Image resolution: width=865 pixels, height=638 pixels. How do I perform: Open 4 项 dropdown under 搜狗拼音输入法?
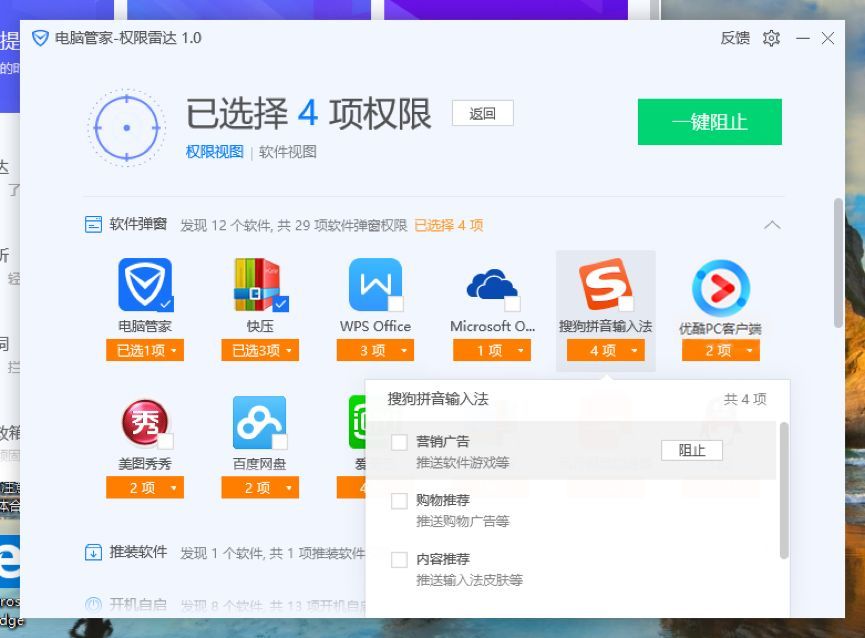pyautogui.click(x=606, y=350)
